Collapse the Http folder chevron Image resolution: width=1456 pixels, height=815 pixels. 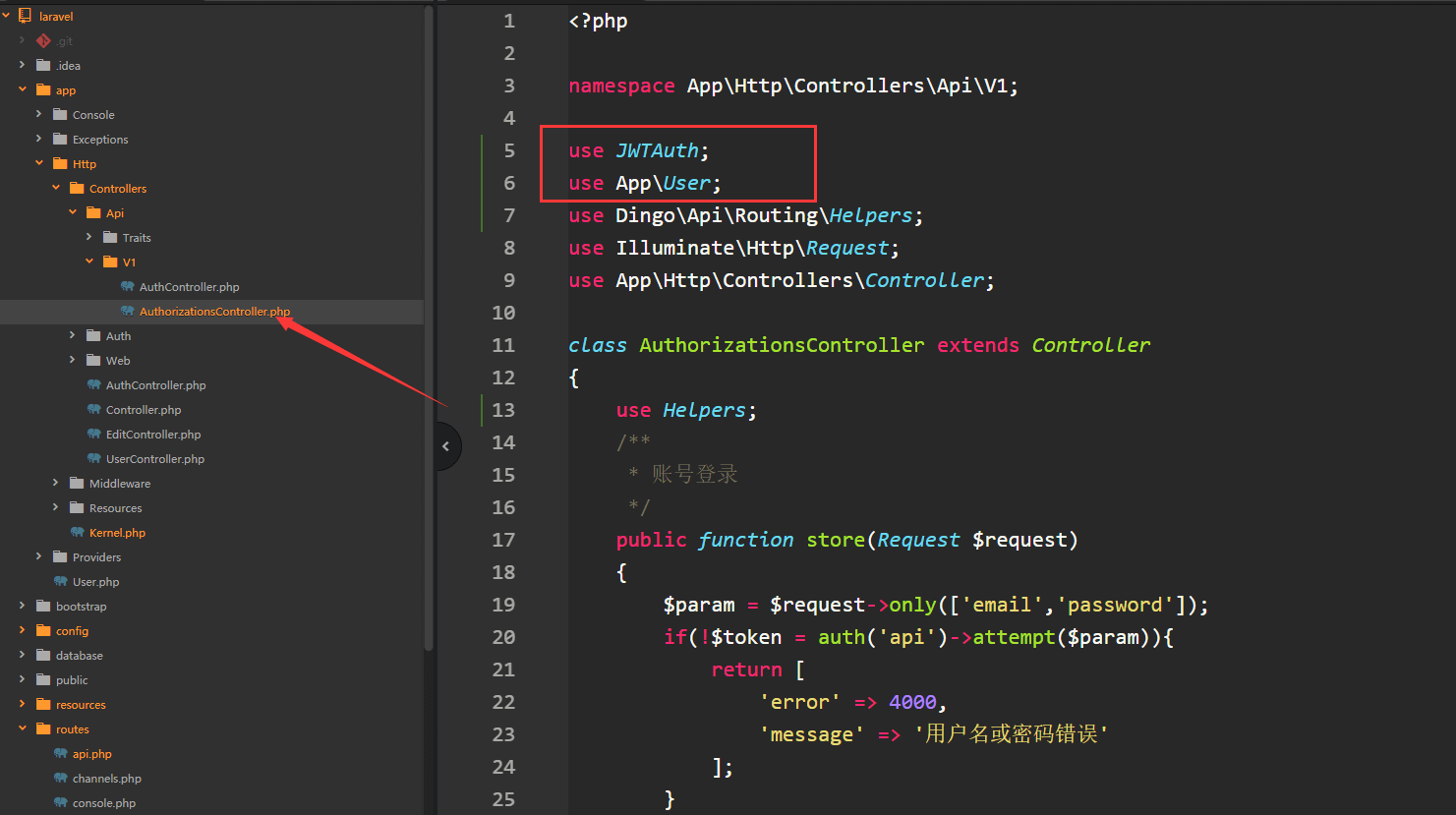pos(38,163)
